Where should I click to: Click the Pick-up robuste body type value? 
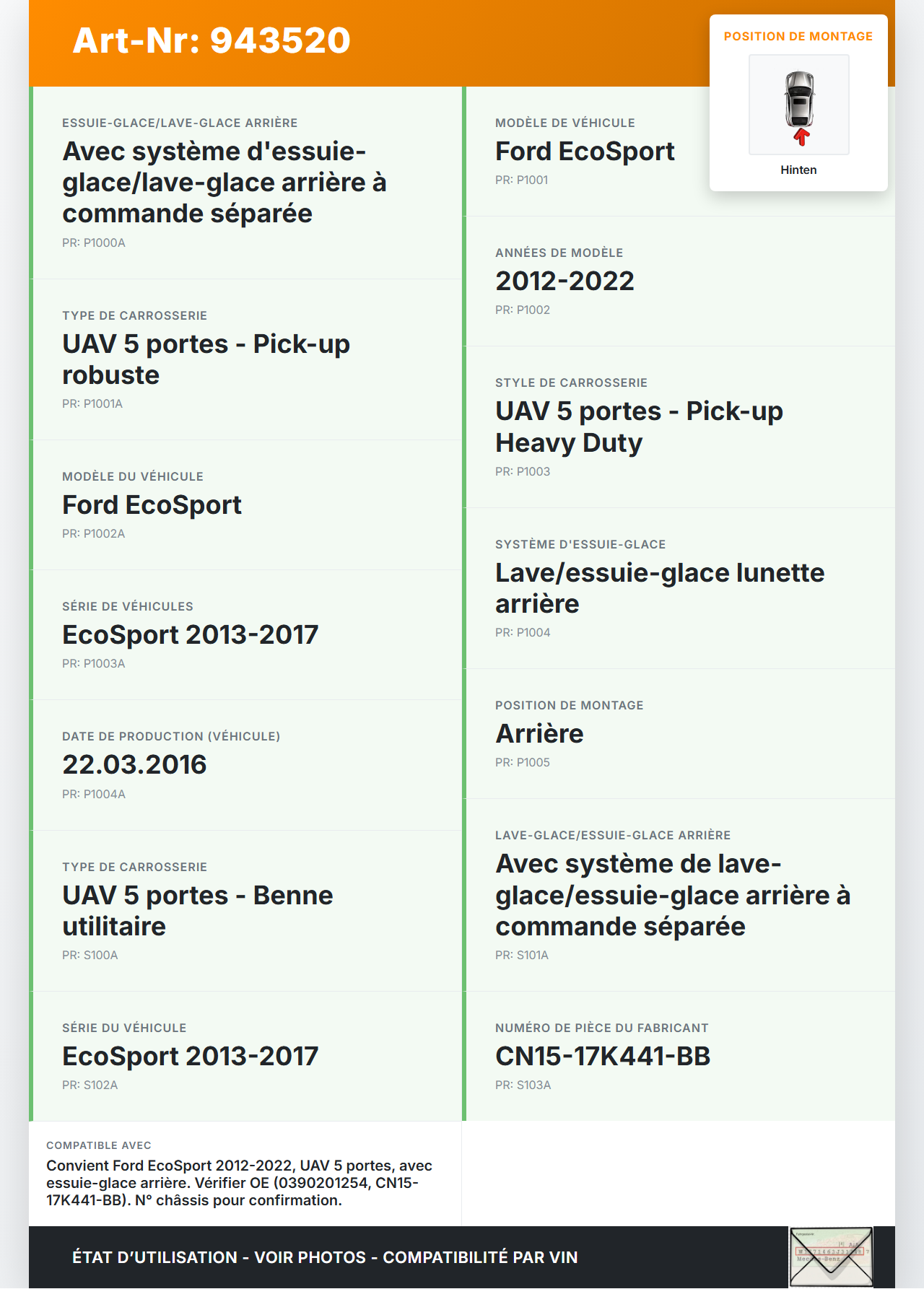pos(206,359)
